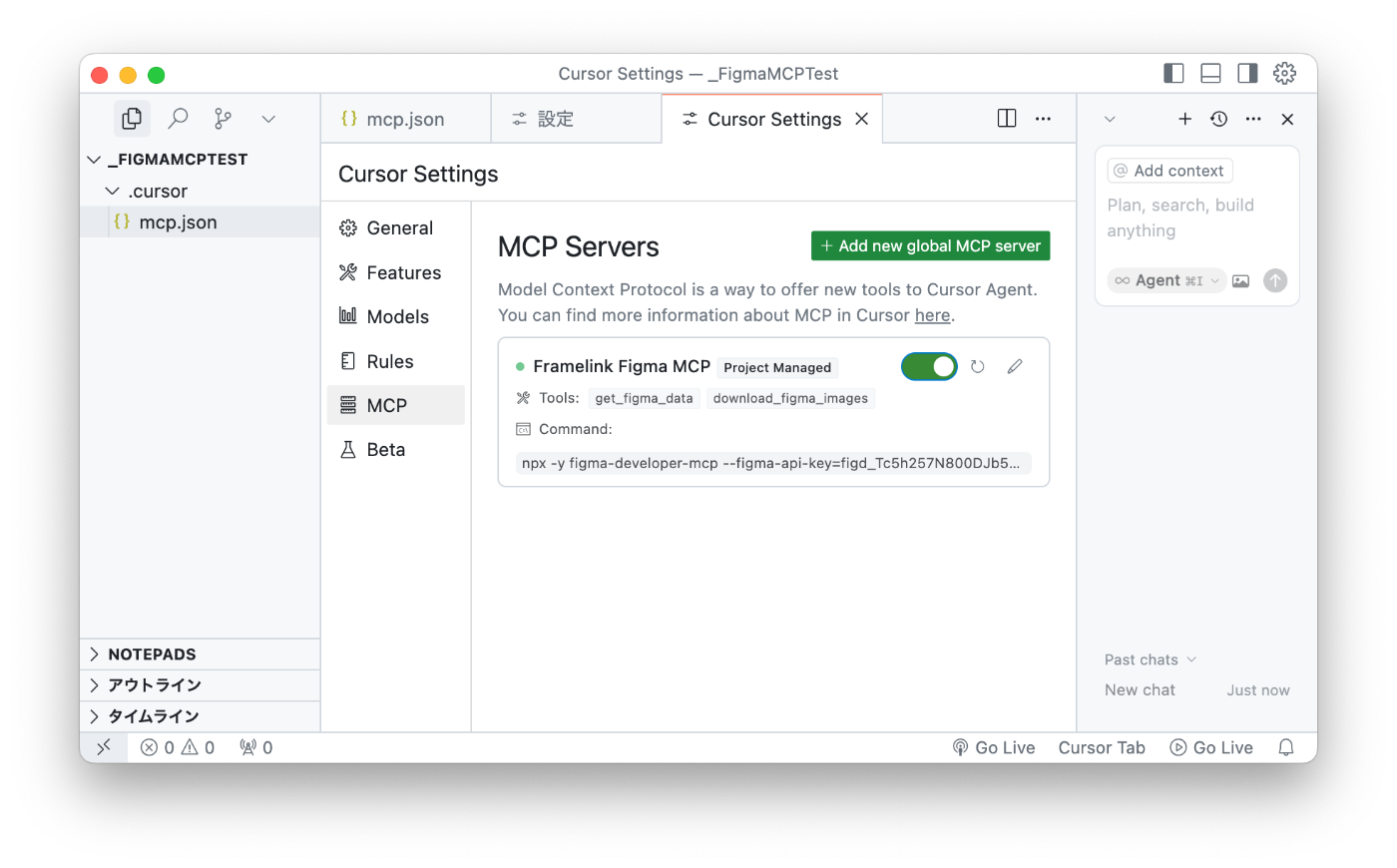Edit Framelink Figma MCP with pencil icon

click(x=1015, y=367)
